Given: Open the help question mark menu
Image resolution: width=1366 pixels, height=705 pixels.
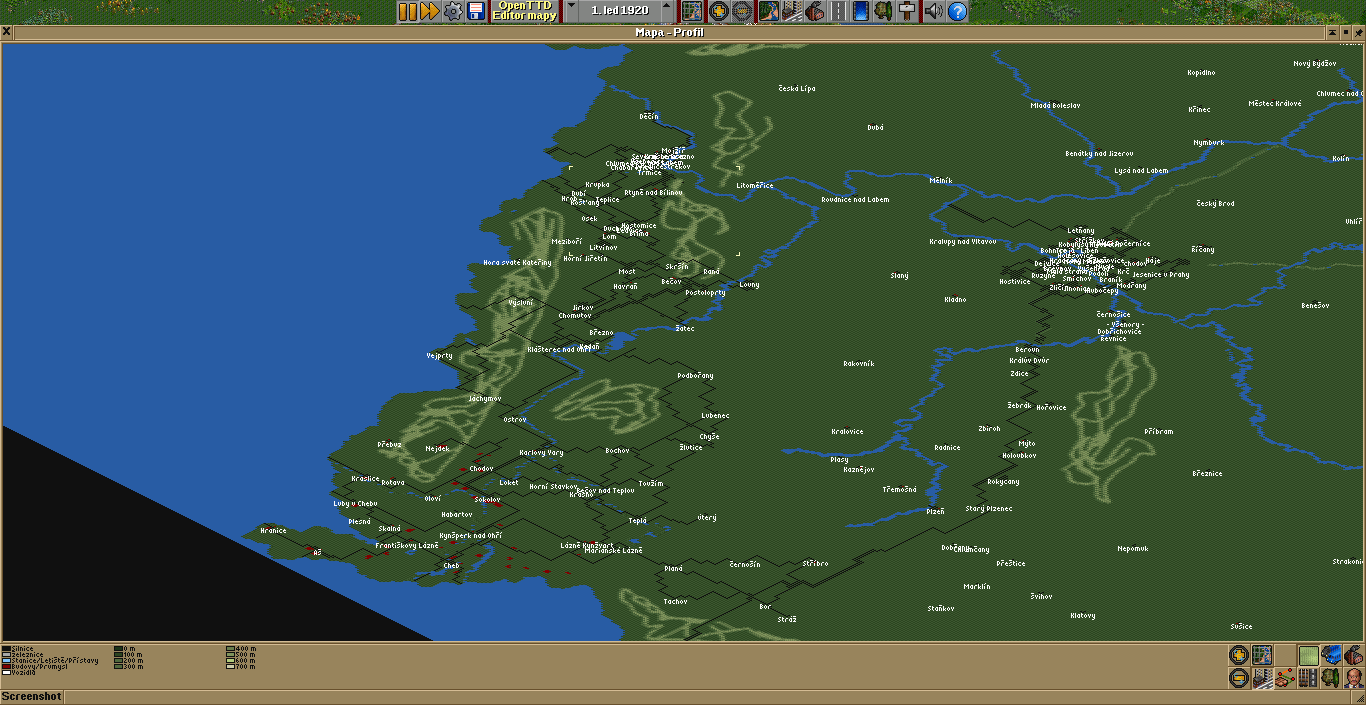Looking at the screenshot, I should coord(957,11).
